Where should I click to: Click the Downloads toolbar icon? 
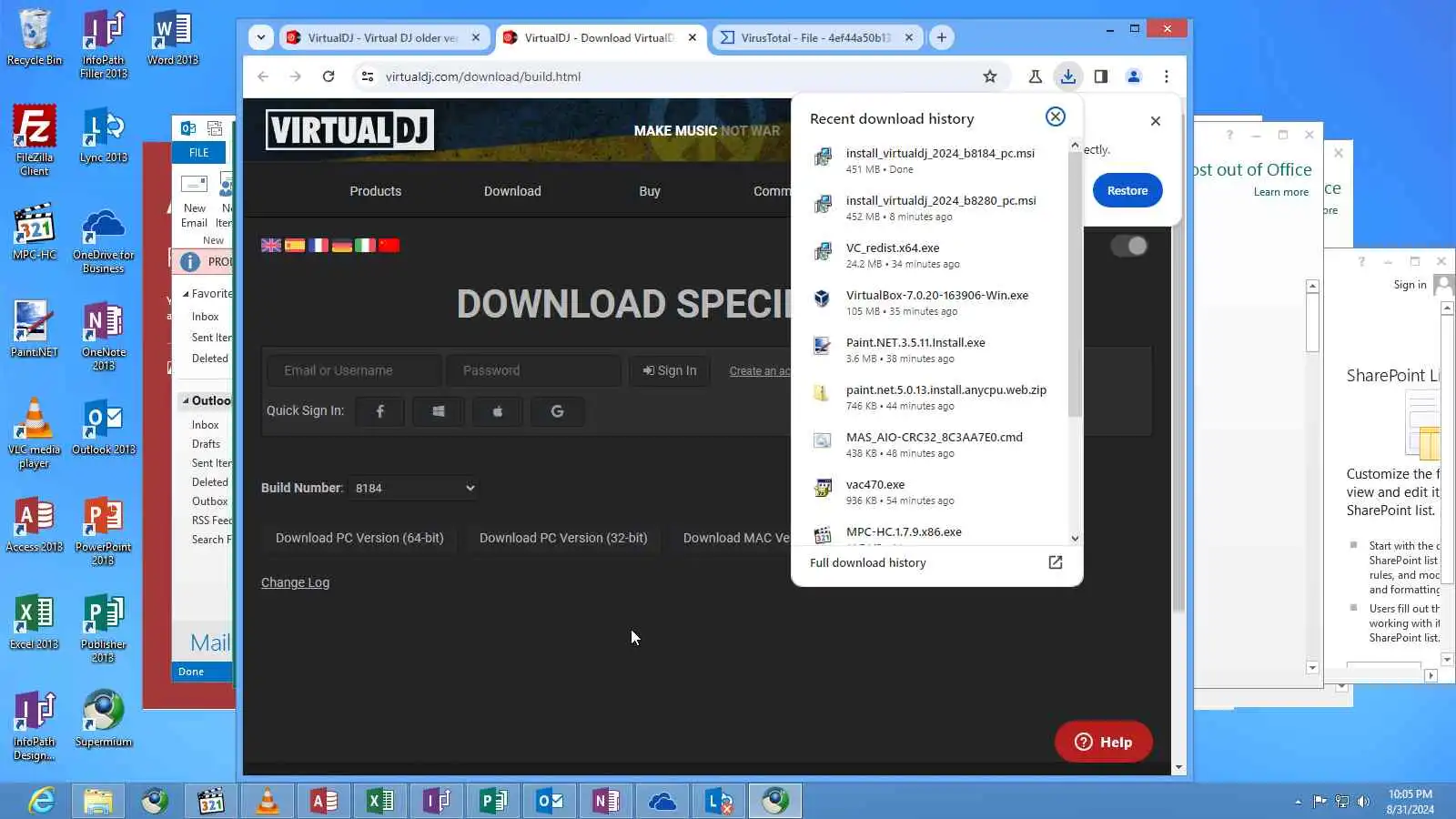(x=1067, y=76)
